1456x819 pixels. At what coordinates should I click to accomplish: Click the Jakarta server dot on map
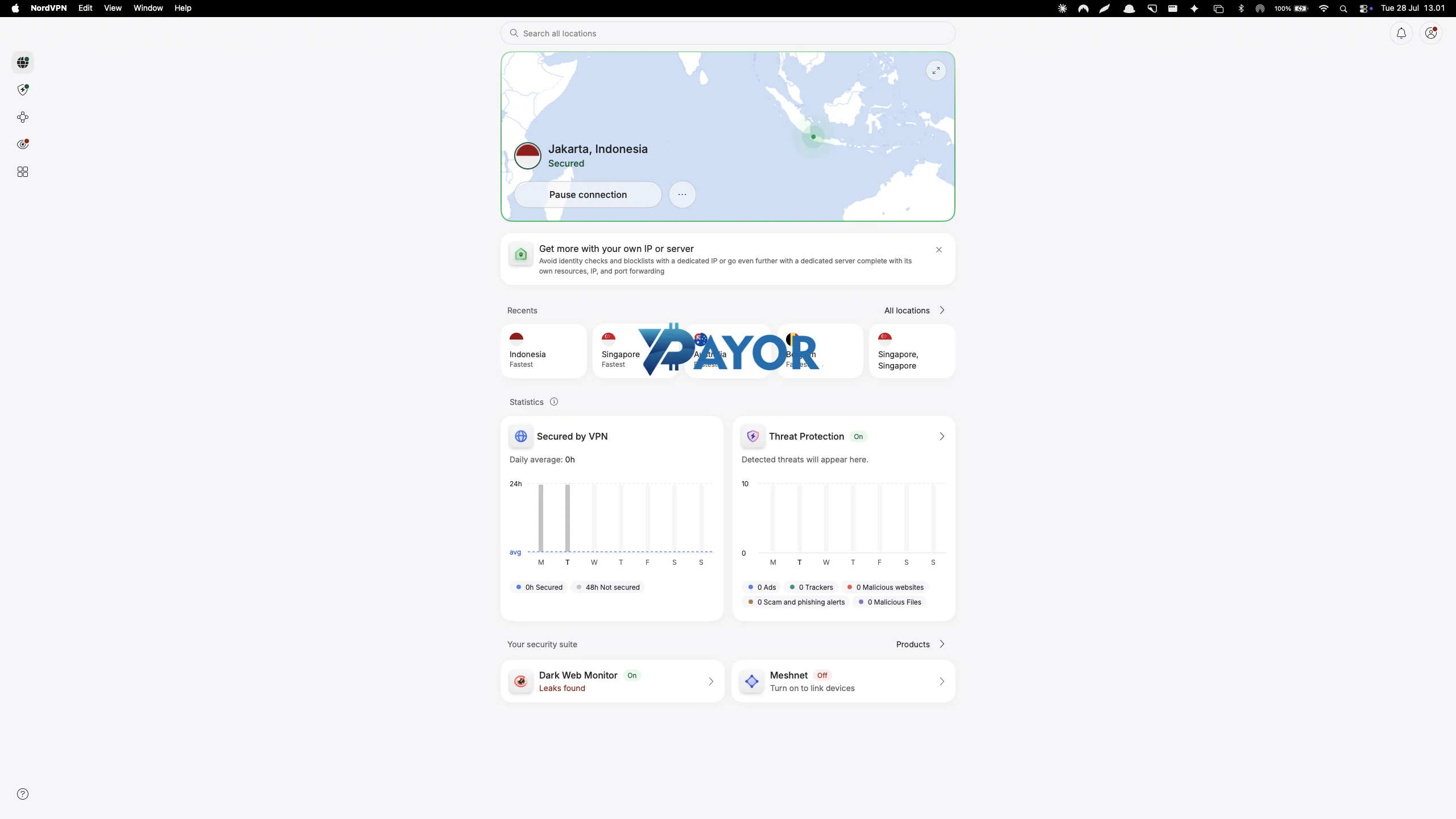pos(813,136)
